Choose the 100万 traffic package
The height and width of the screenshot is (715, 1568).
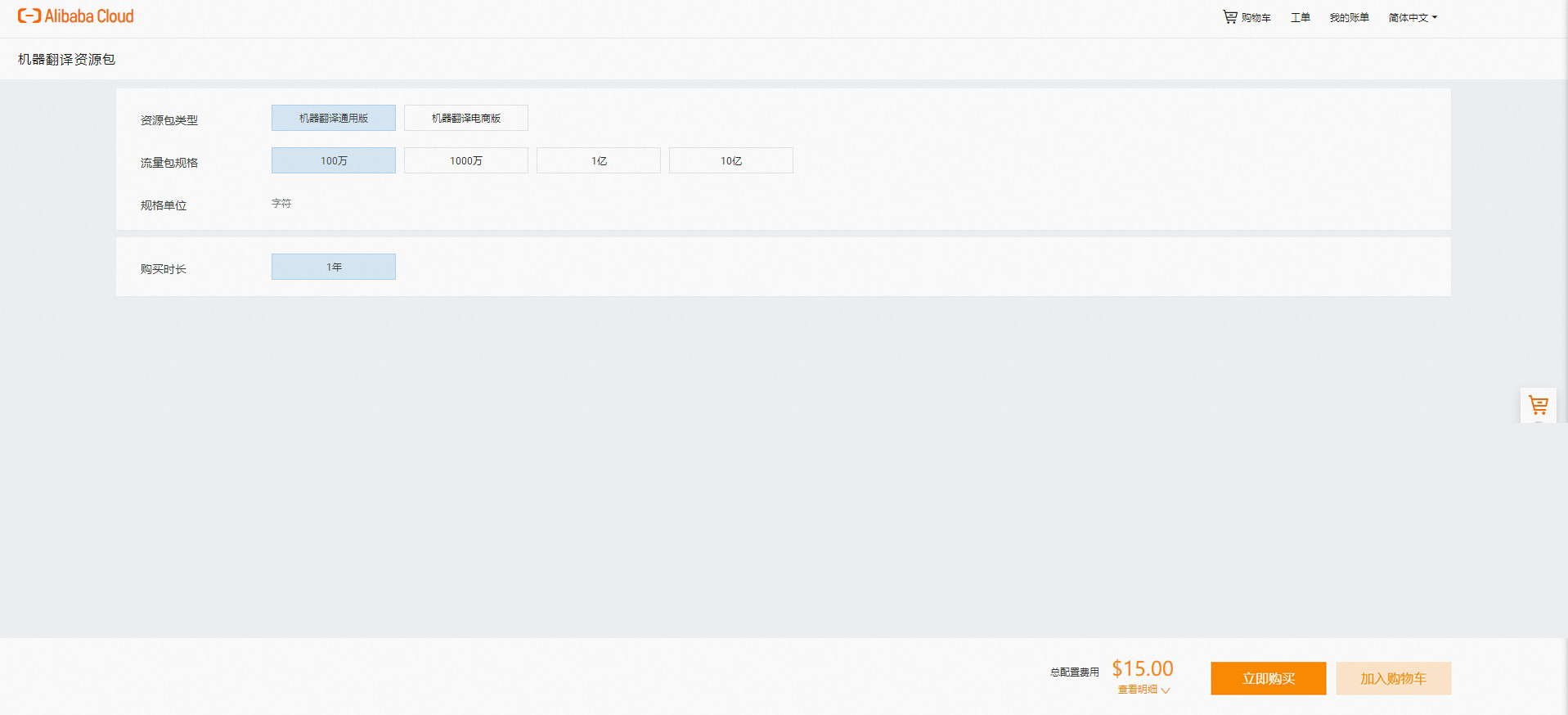[x=334, y=160]
